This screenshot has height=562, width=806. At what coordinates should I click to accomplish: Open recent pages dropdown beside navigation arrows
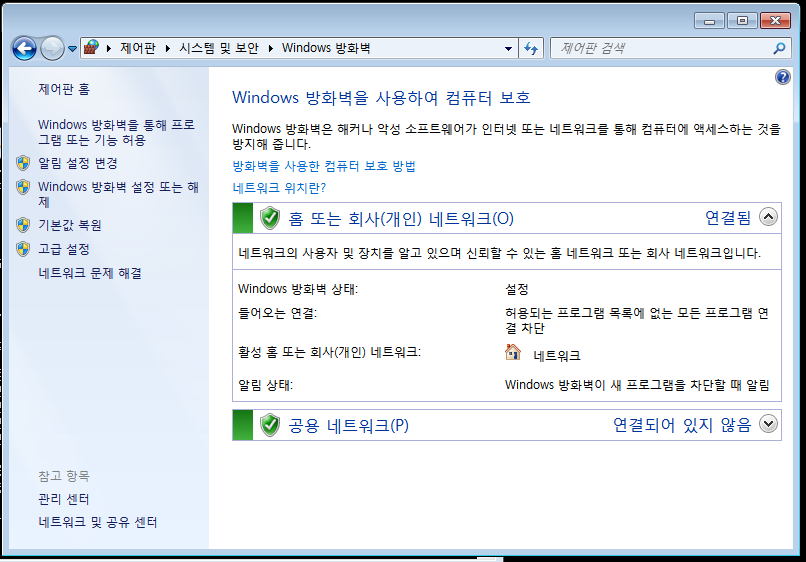tap(72, 49)
